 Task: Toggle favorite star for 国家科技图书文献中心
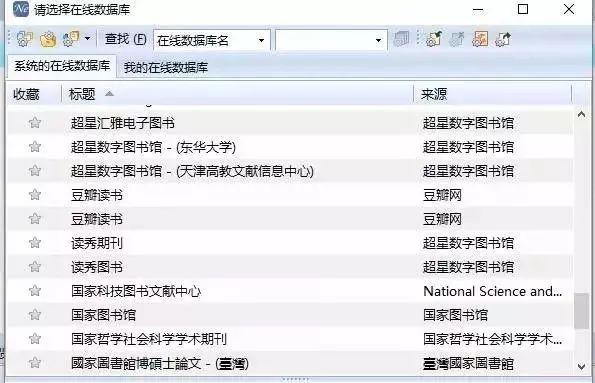[x=35, y=291]
